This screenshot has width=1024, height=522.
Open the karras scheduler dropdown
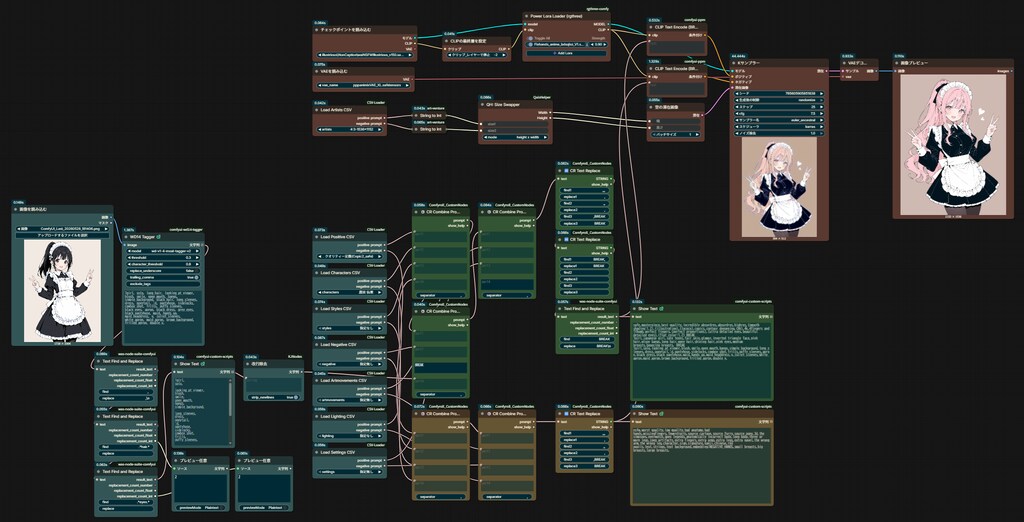778,125
